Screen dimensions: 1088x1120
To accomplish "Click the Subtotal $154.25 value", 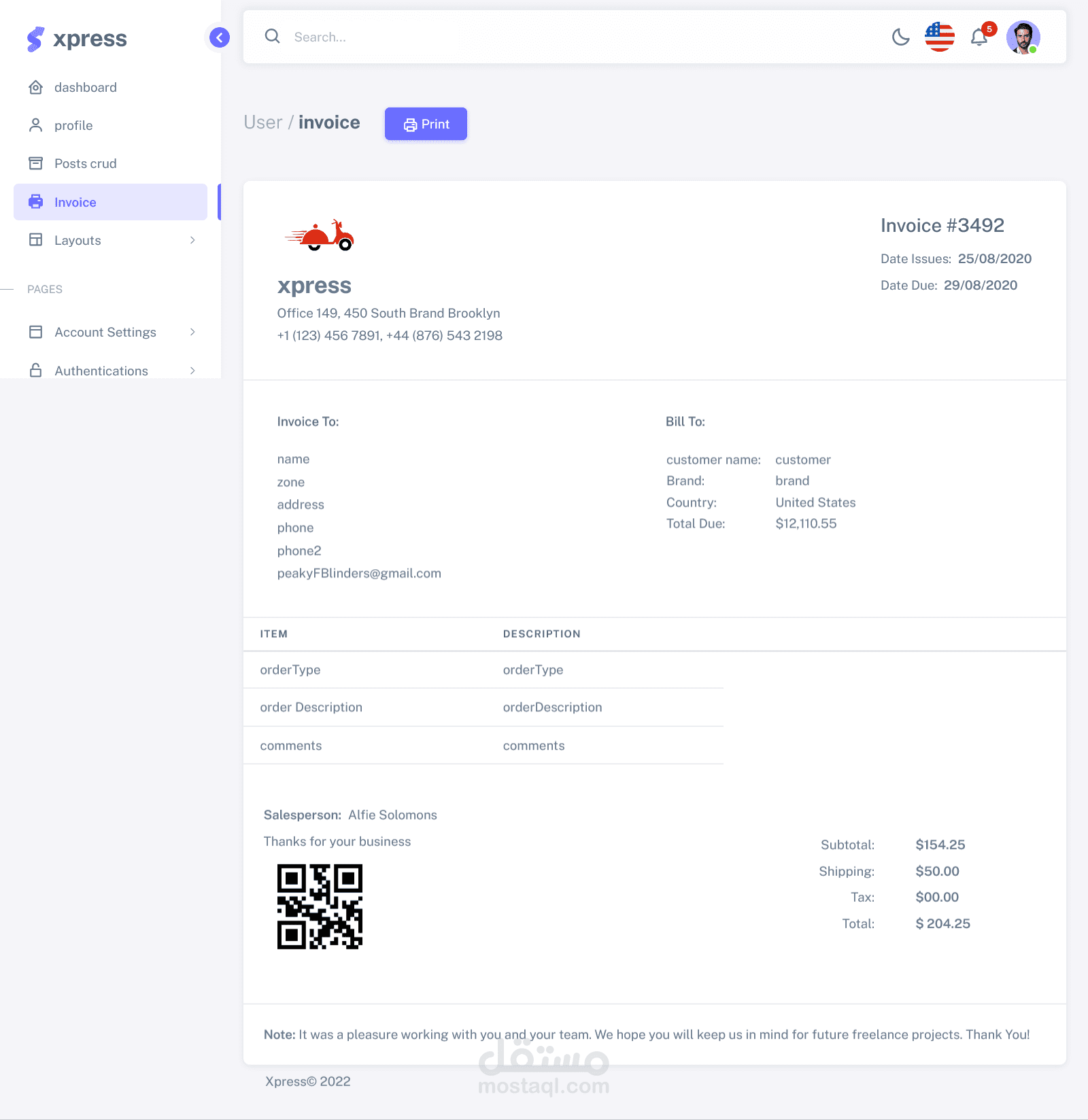I will pyautogui.click(x=940, y=845).
